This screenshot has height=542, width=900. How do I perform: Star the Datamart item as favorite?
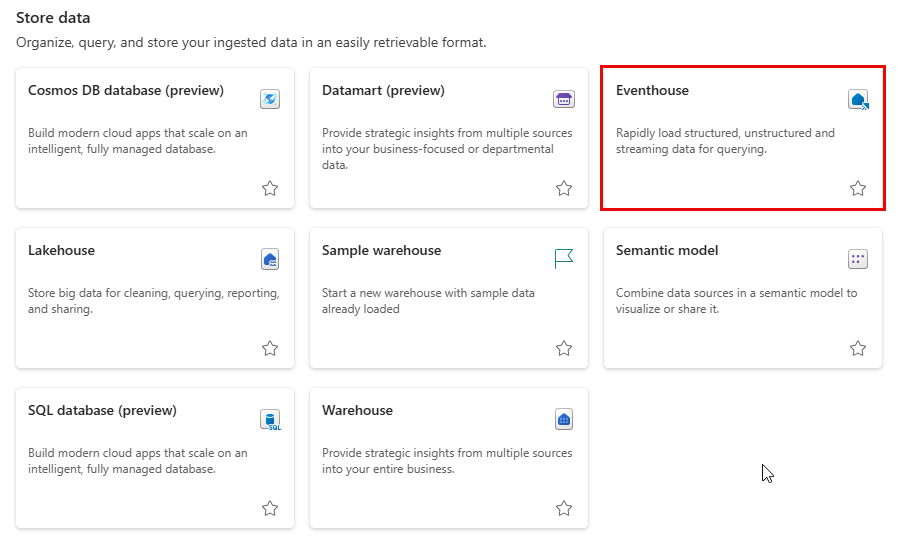click(564, 188)
